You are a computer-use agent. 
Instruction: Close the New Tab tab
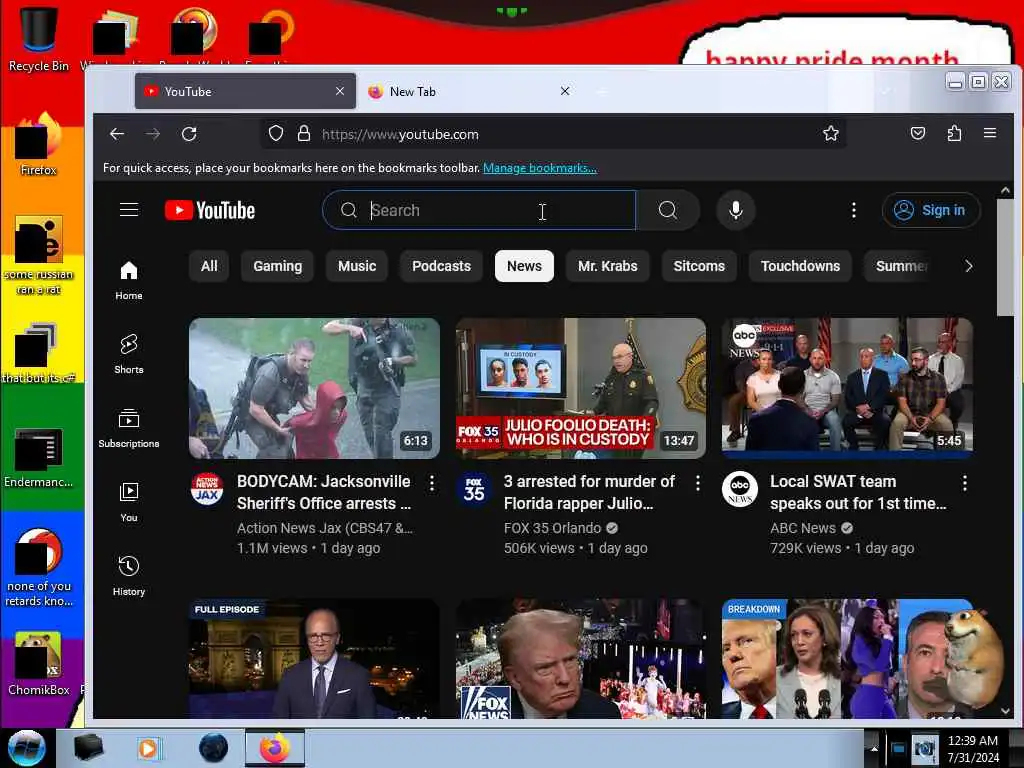pyautogui.click(x=565, y=91)
